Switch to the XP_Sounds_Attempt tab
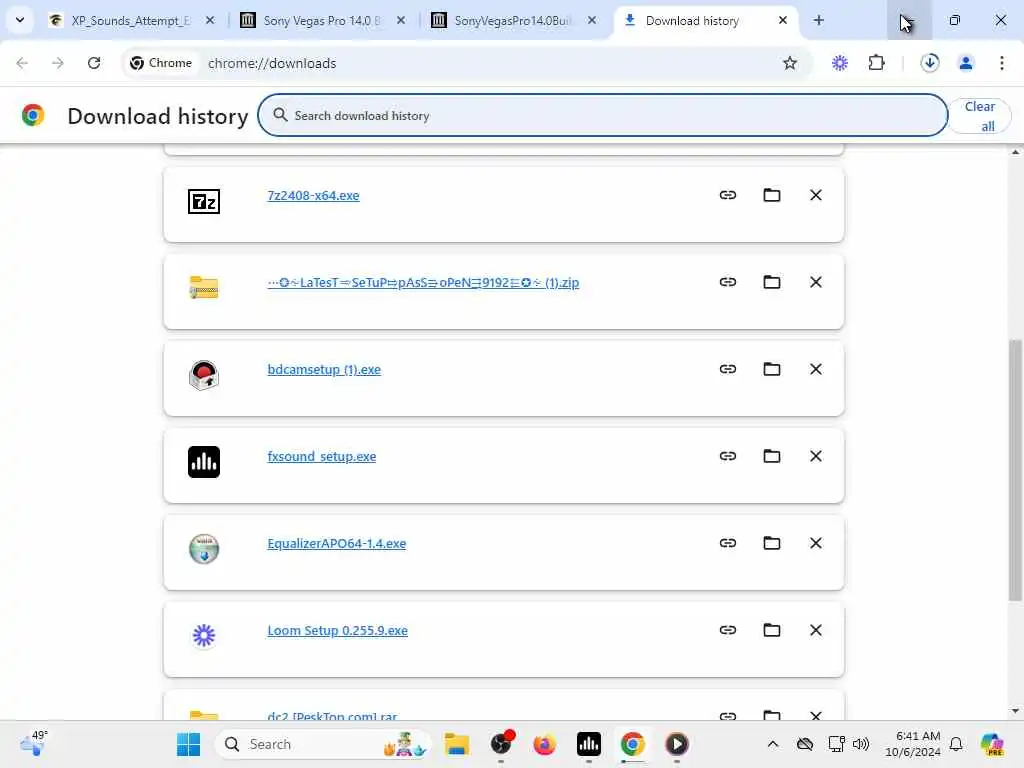This screenshot has height=768, width=1024. [x=129, y=20]
